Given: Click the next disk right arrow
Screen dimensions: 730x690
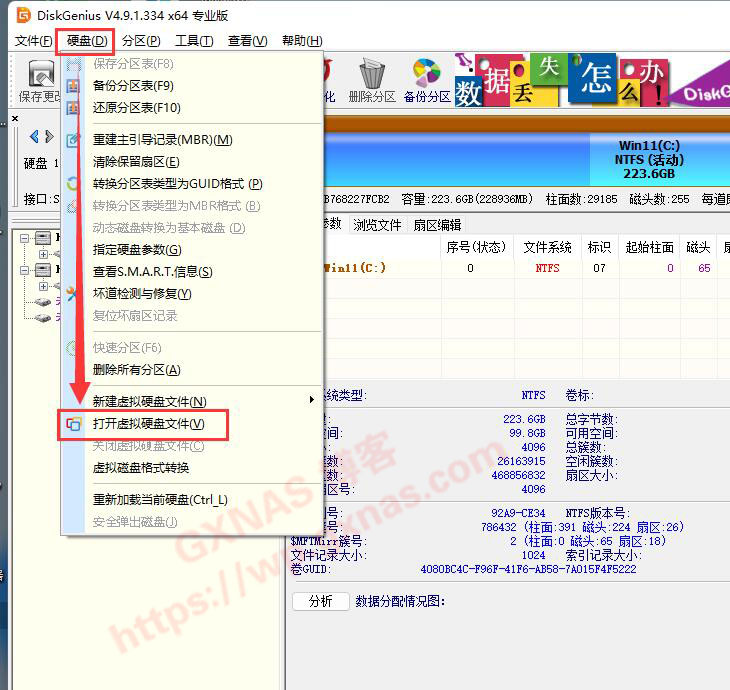Looking at the screenshot, I should click(x=48, y=137).
